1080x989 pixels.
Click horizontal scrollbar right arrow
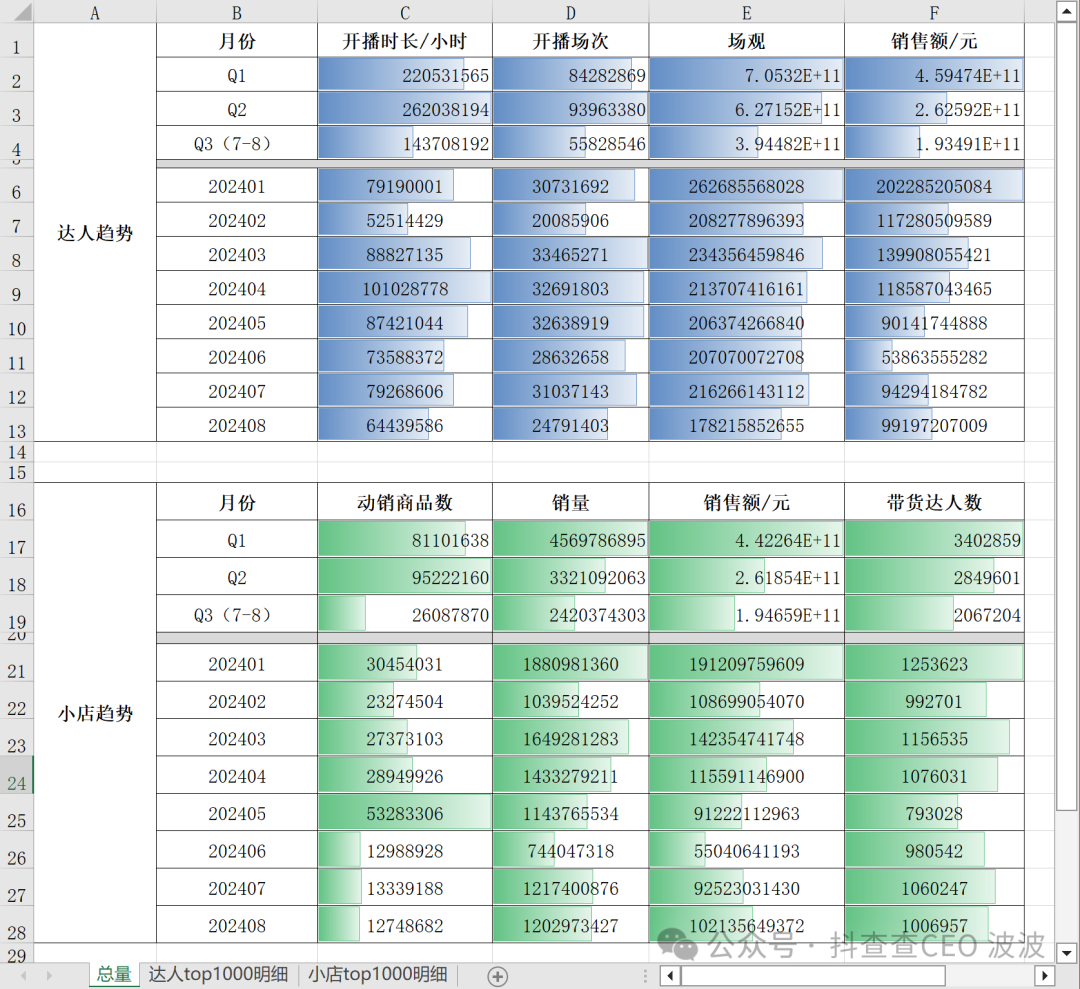(1044, 975)
